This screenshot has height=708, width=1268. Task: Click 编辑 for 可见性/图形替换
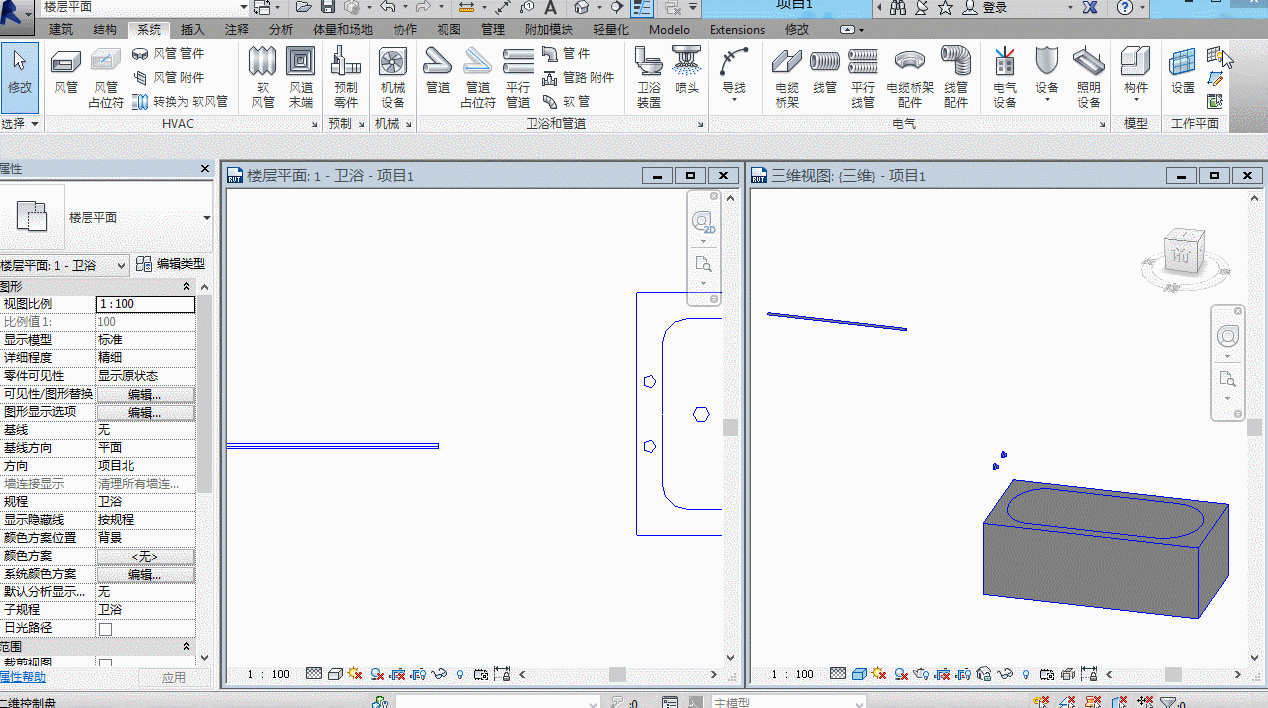pos(145,395)
